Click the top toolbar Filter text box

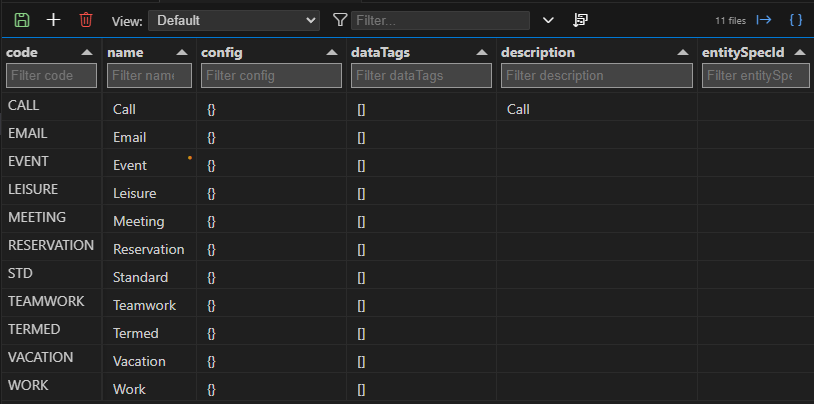coord(440,20)
